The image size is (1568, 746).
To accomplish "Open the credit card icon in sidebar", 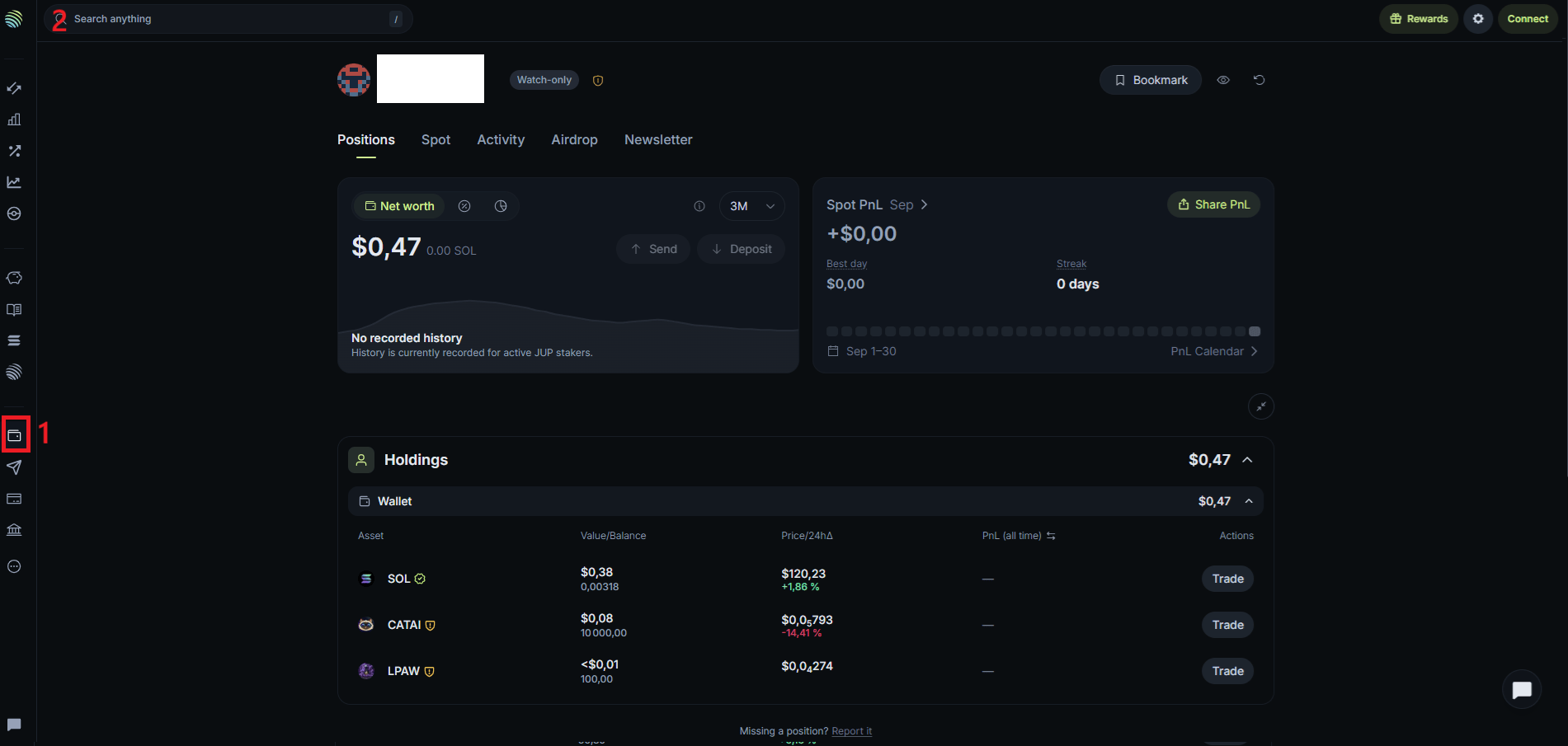I will click(14, 499).
